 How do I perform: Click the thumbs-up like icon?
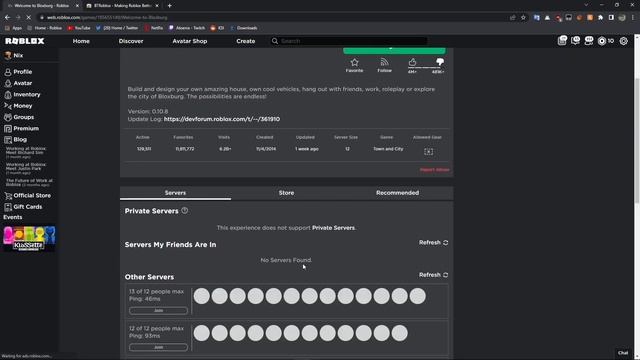(412, 62)
